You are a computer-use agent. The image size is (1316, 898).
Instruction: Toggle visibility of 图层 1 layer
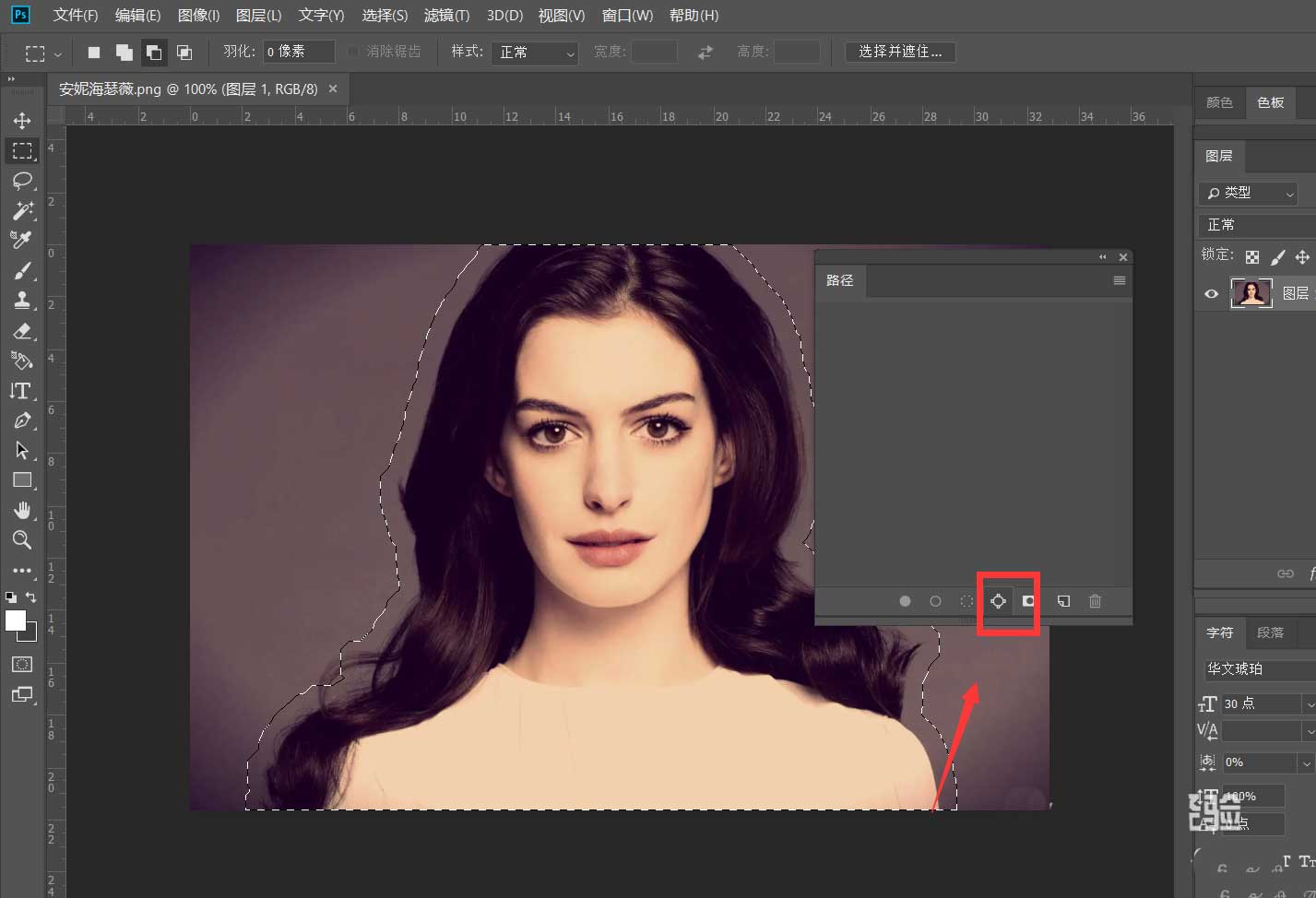point(1212,293)
